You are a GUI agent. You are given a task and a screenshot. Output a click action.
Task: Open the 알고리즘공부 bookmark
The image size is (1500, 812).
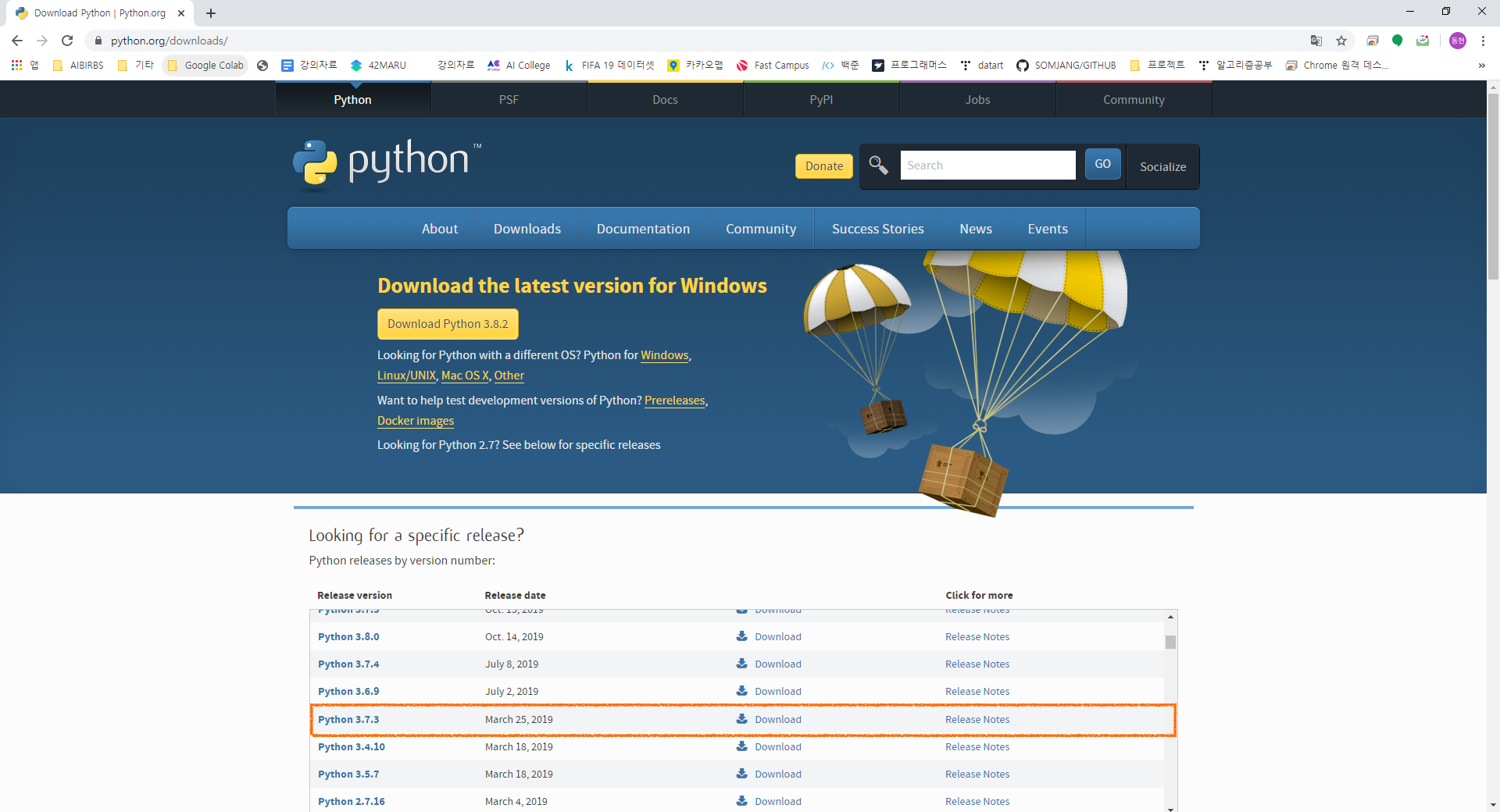coord(1236,66)
